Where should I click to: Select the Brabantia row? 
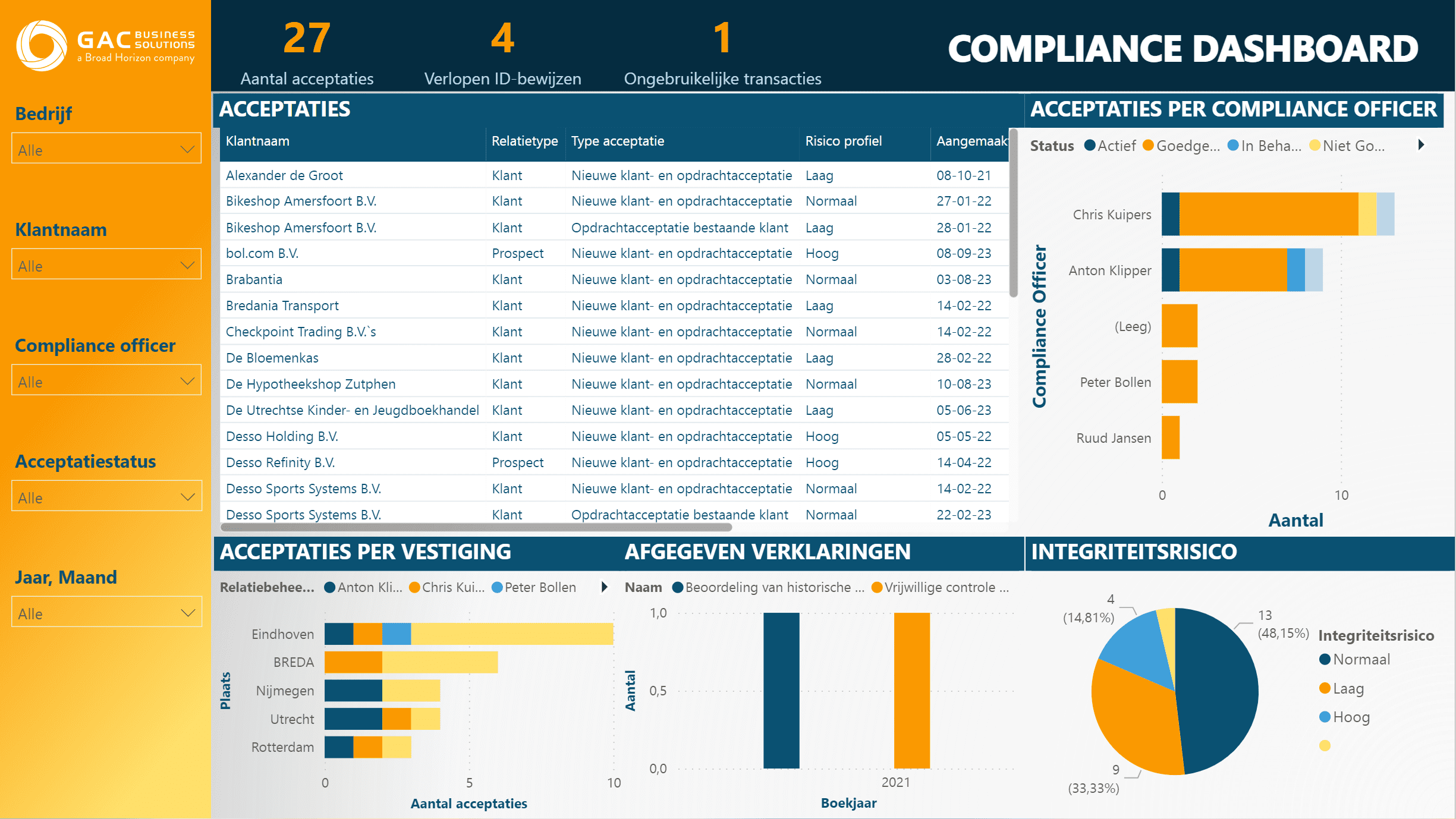(x=614, y=279)
